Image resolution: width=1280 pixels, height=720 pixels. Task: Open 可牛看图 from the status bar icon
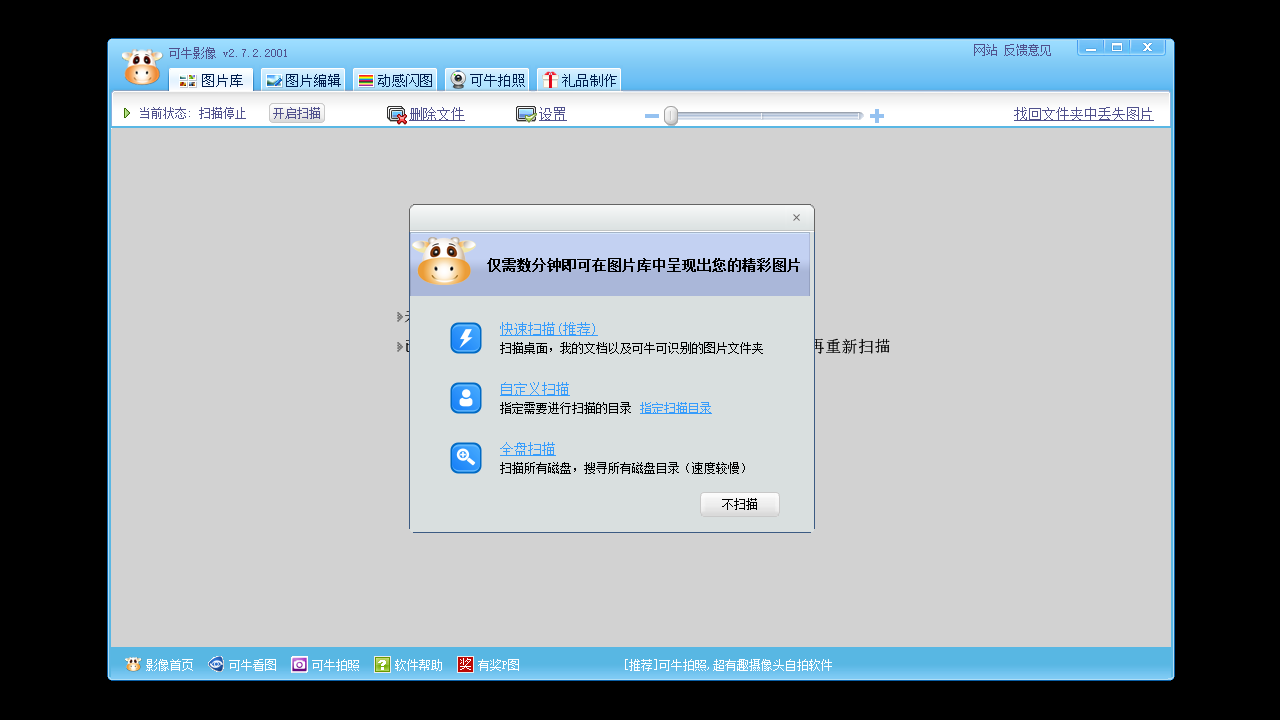click(x=214, y=663)
